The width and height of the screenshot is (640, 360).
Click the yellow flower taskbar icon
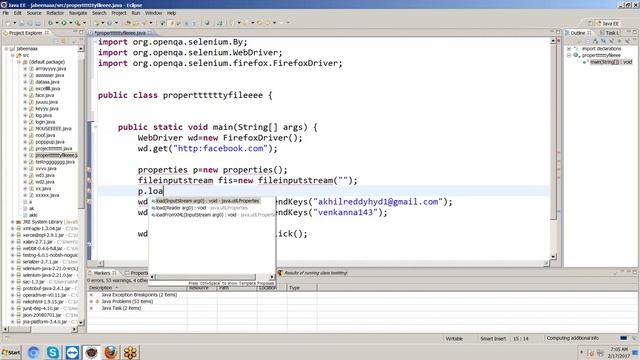(x=130, y=352)
